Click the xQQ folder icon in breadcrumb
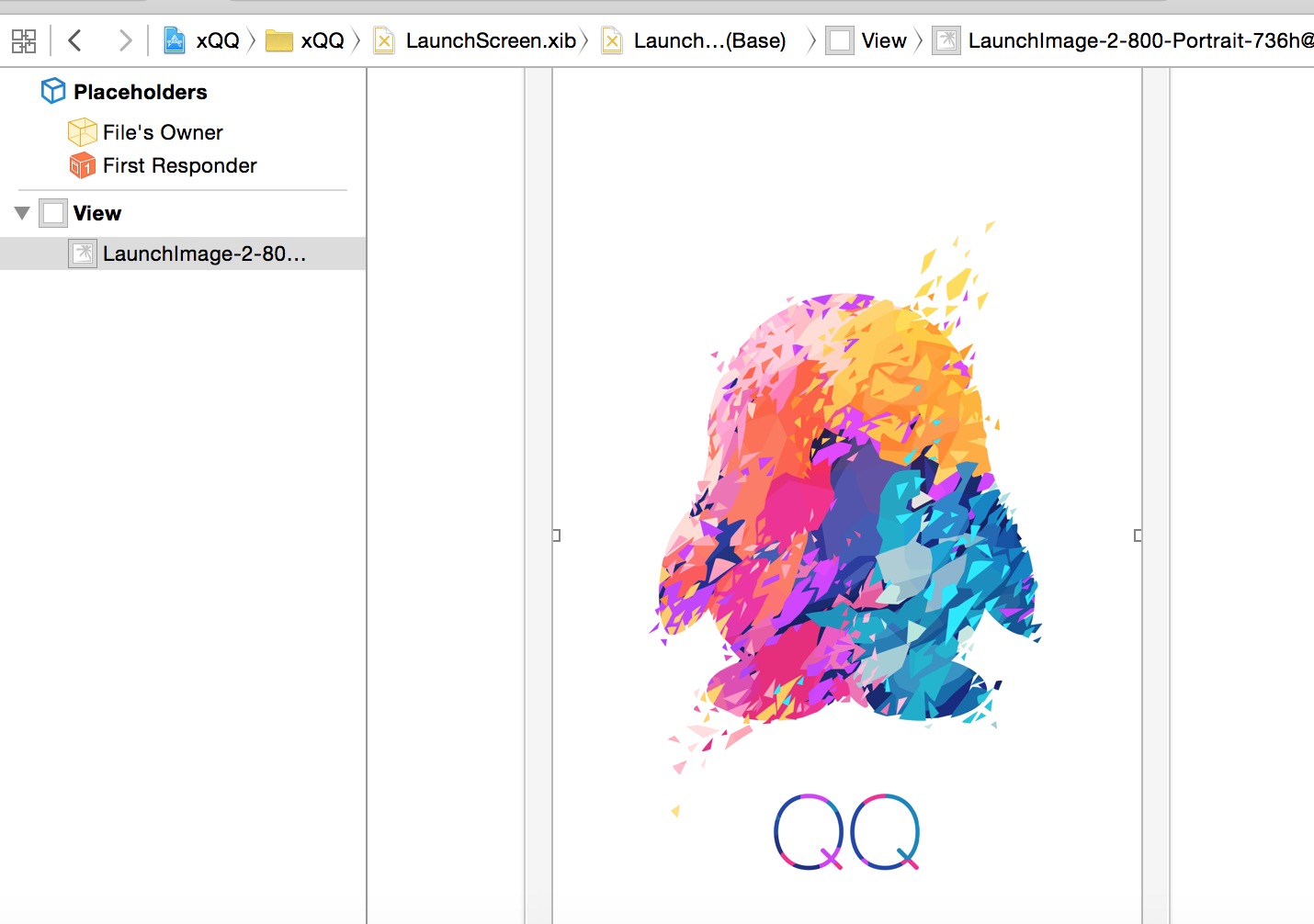This screenshot has width=1314, height=924. click(x=278, y=40)
